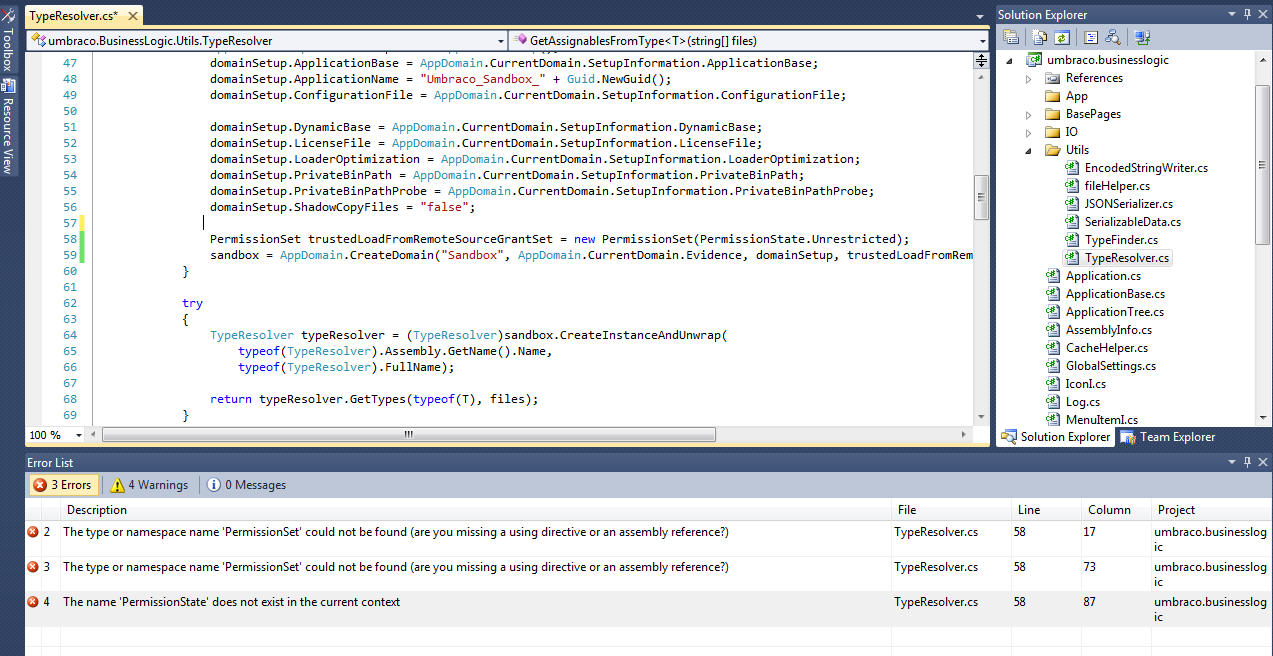Expand the IO folder

1028,132
